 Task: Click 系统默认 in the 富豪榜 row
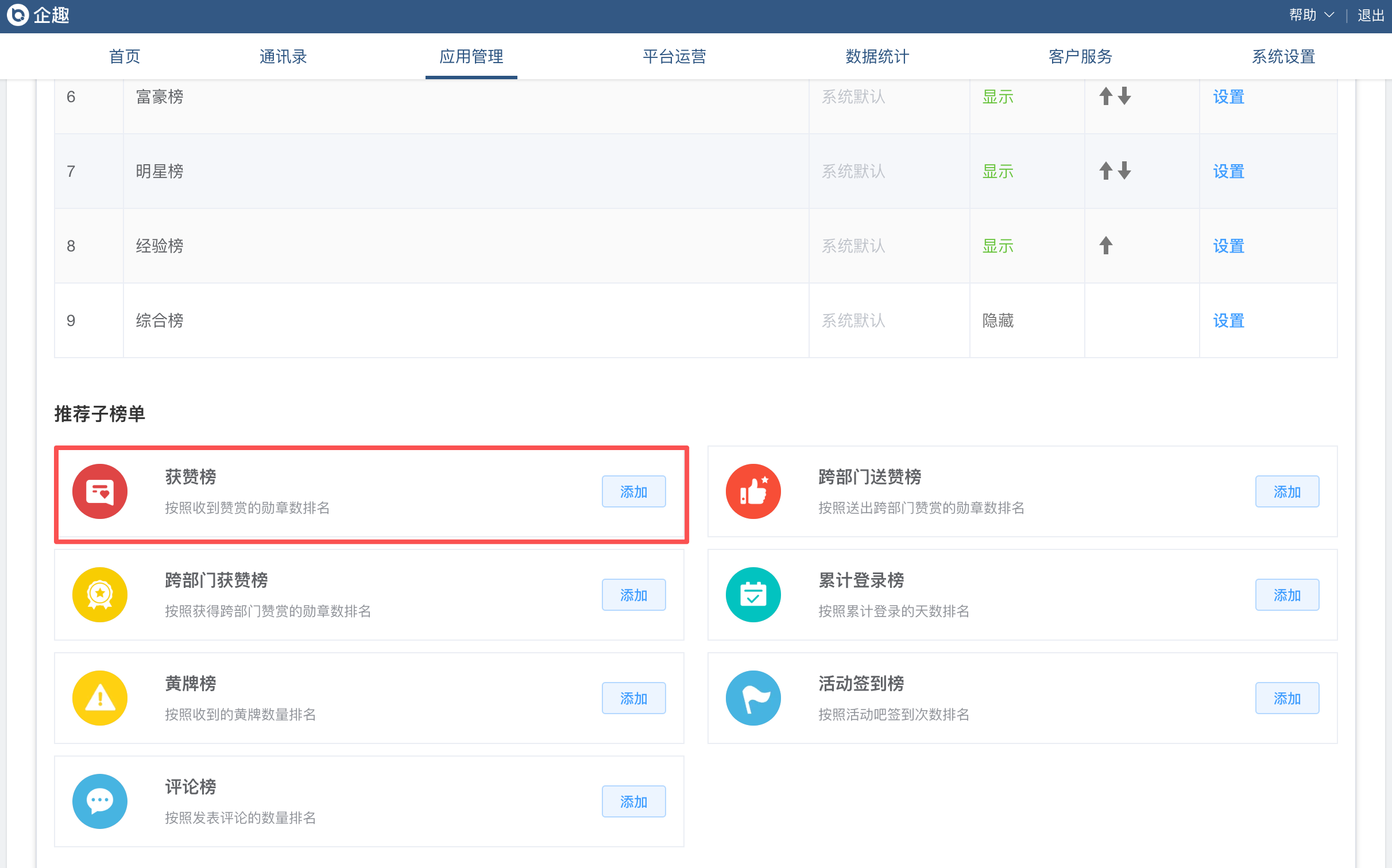click(x=853, y=96)
